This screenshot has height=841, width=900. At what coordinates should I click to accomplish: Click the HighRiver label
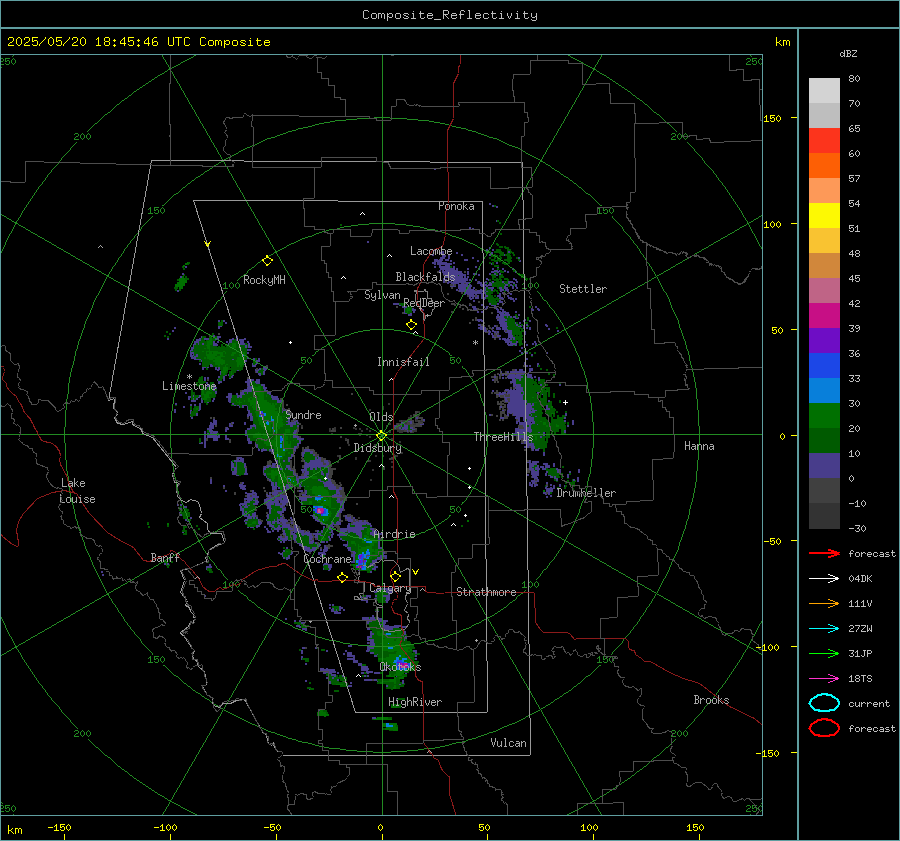click(415, 702)
